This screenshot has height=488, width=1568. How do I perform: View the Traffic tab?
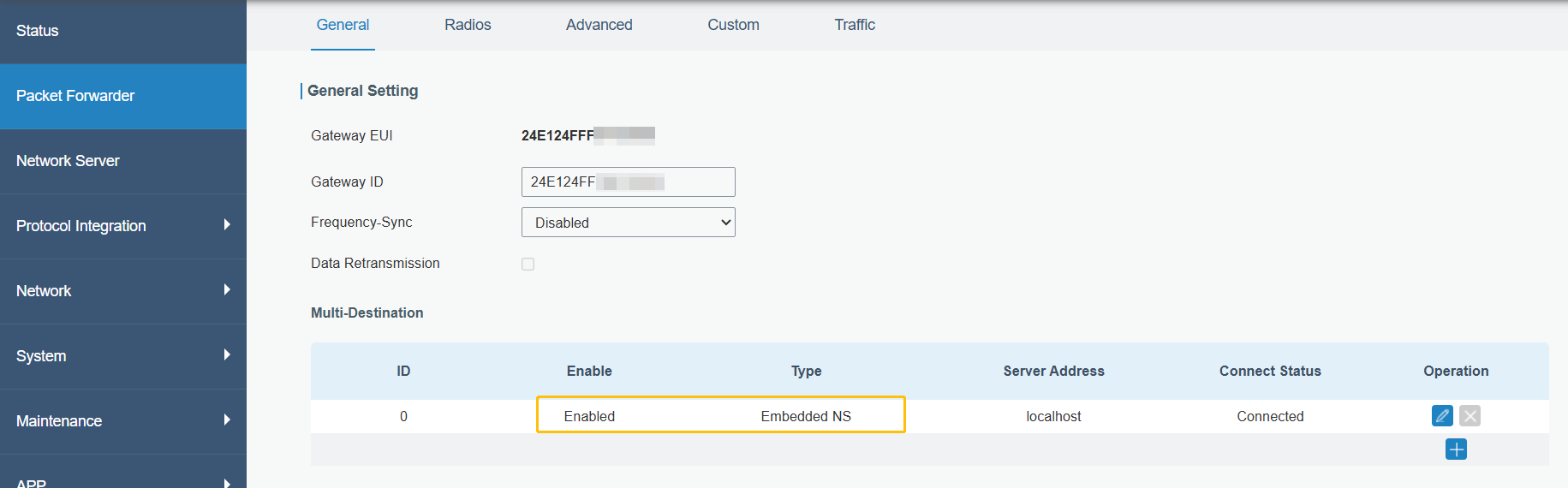click(855, 25)
